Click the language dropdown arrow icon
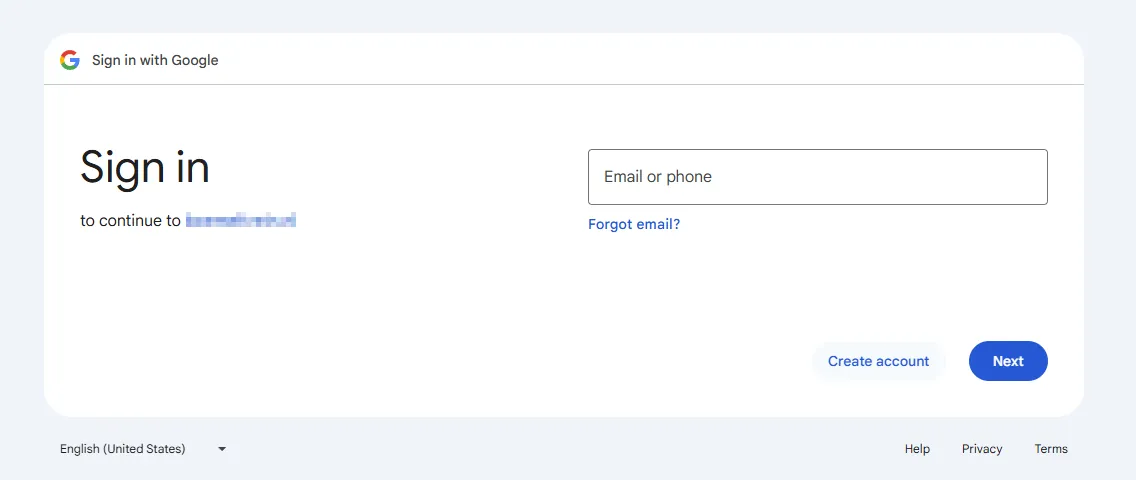 coord(222,449)
